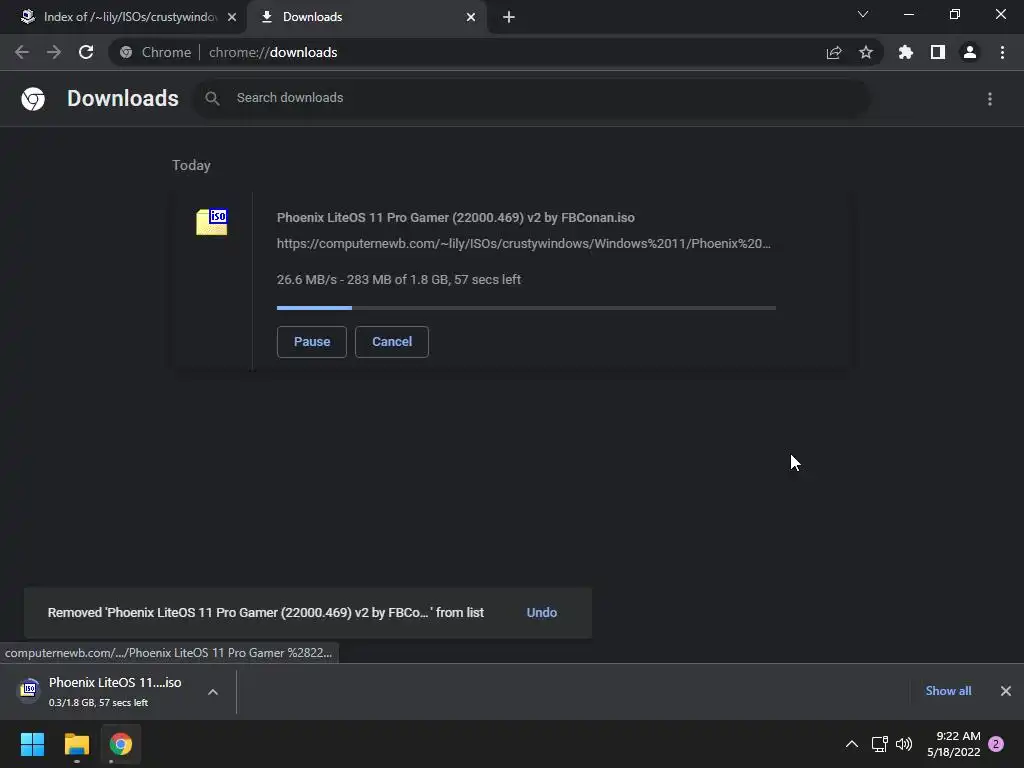Focus the Search downloads field
The height and width of the screenshot is (768, 1024).
(532, 98)
